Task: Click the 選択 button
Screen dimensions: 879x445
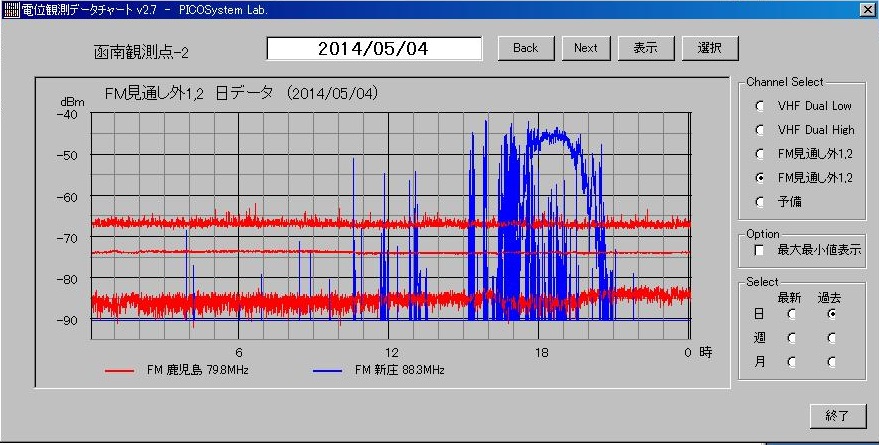Action: [x=710, y=48]
